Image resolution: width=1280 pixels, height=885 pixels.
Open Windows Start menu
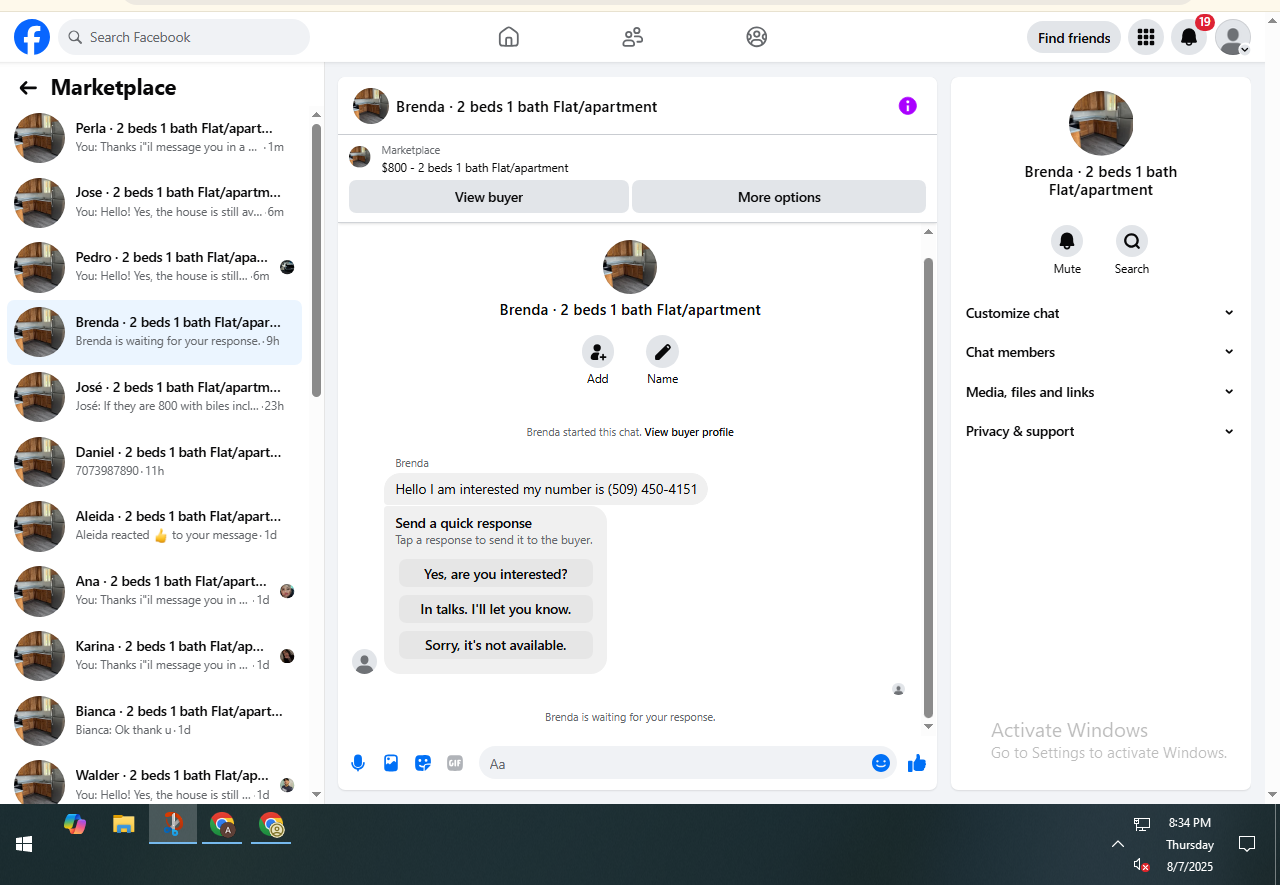click(24, 844)
